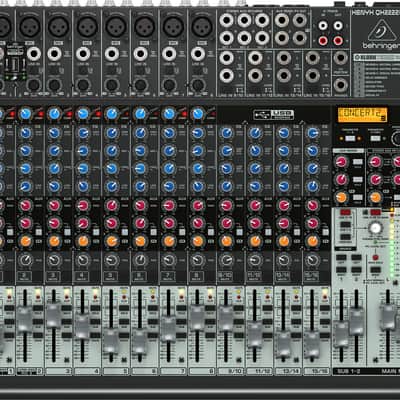Click red button above the white knob
Screen dimensions: 400x400
376,212
